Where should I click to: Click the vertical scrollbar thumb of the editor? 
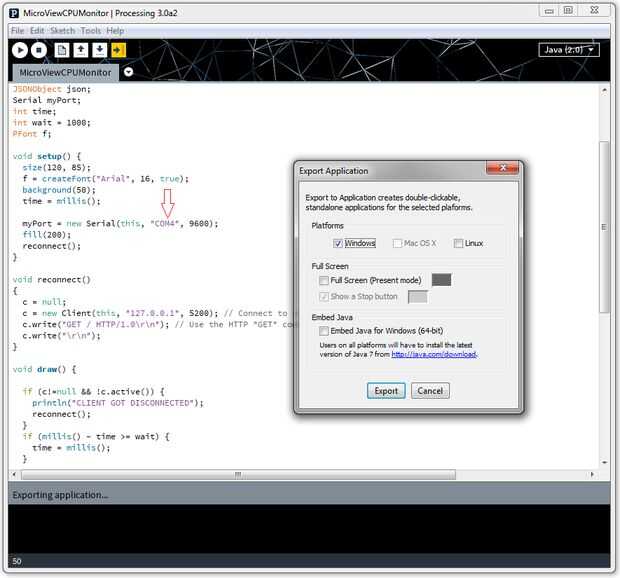coord(604,227)
